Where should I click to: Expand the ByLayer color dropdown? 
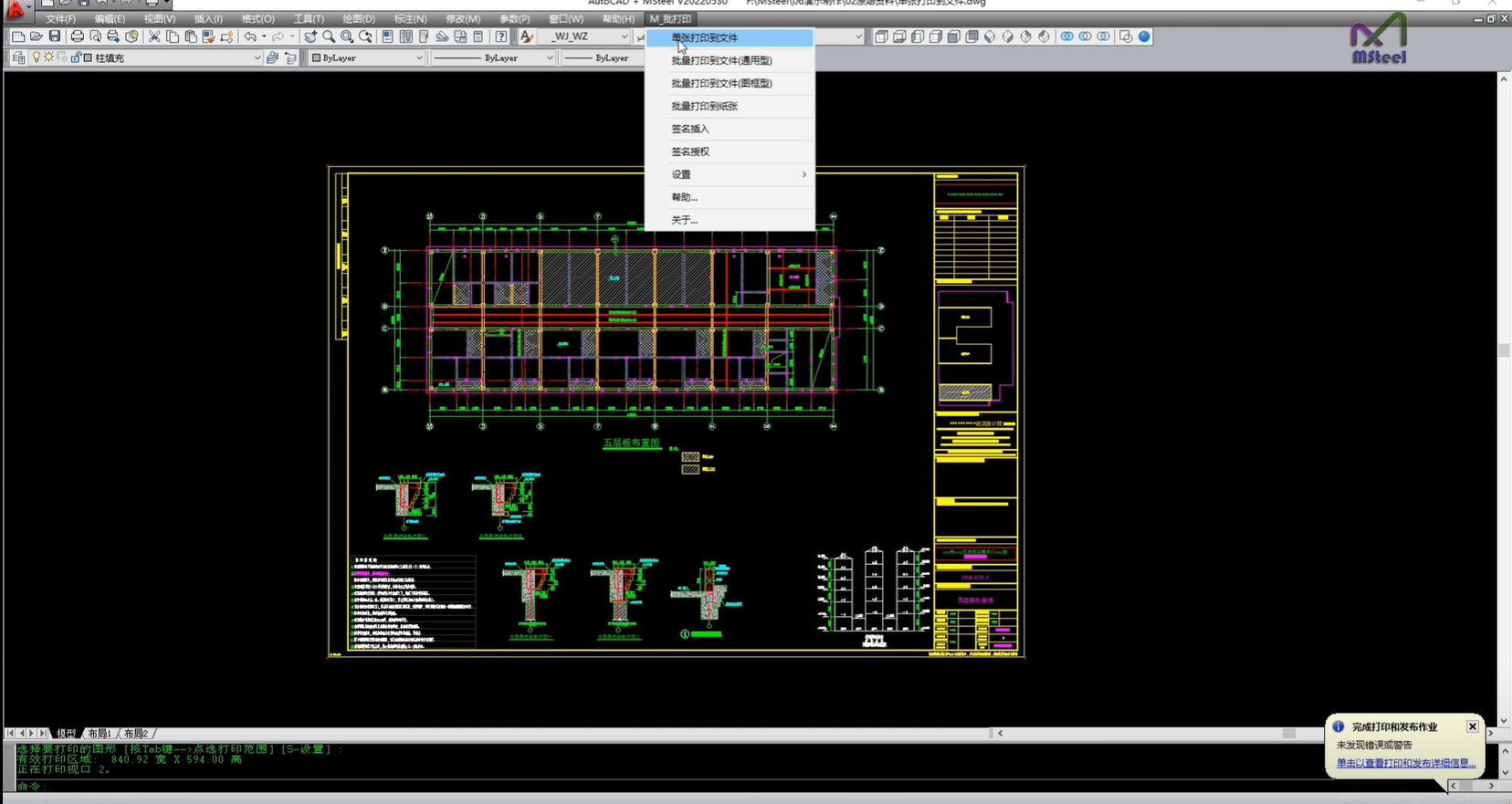click(x=419, y=57)
